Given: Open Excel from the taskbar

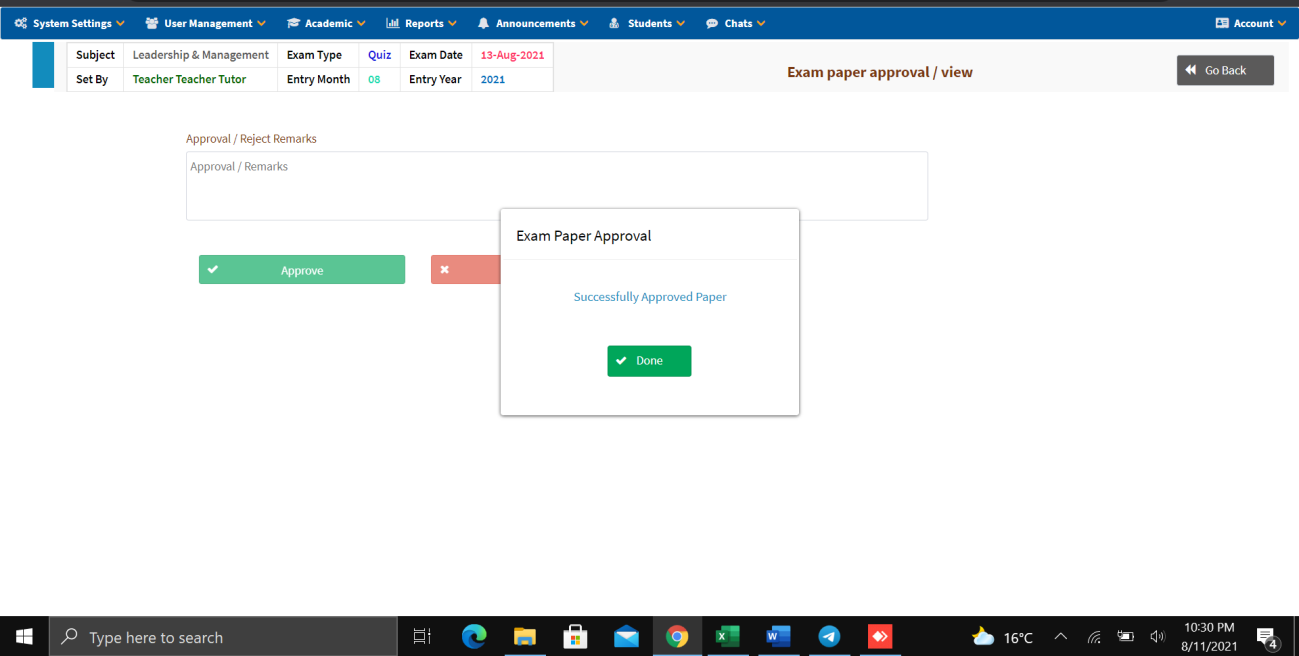Looking at the screenshot, I should coord(727,636).
